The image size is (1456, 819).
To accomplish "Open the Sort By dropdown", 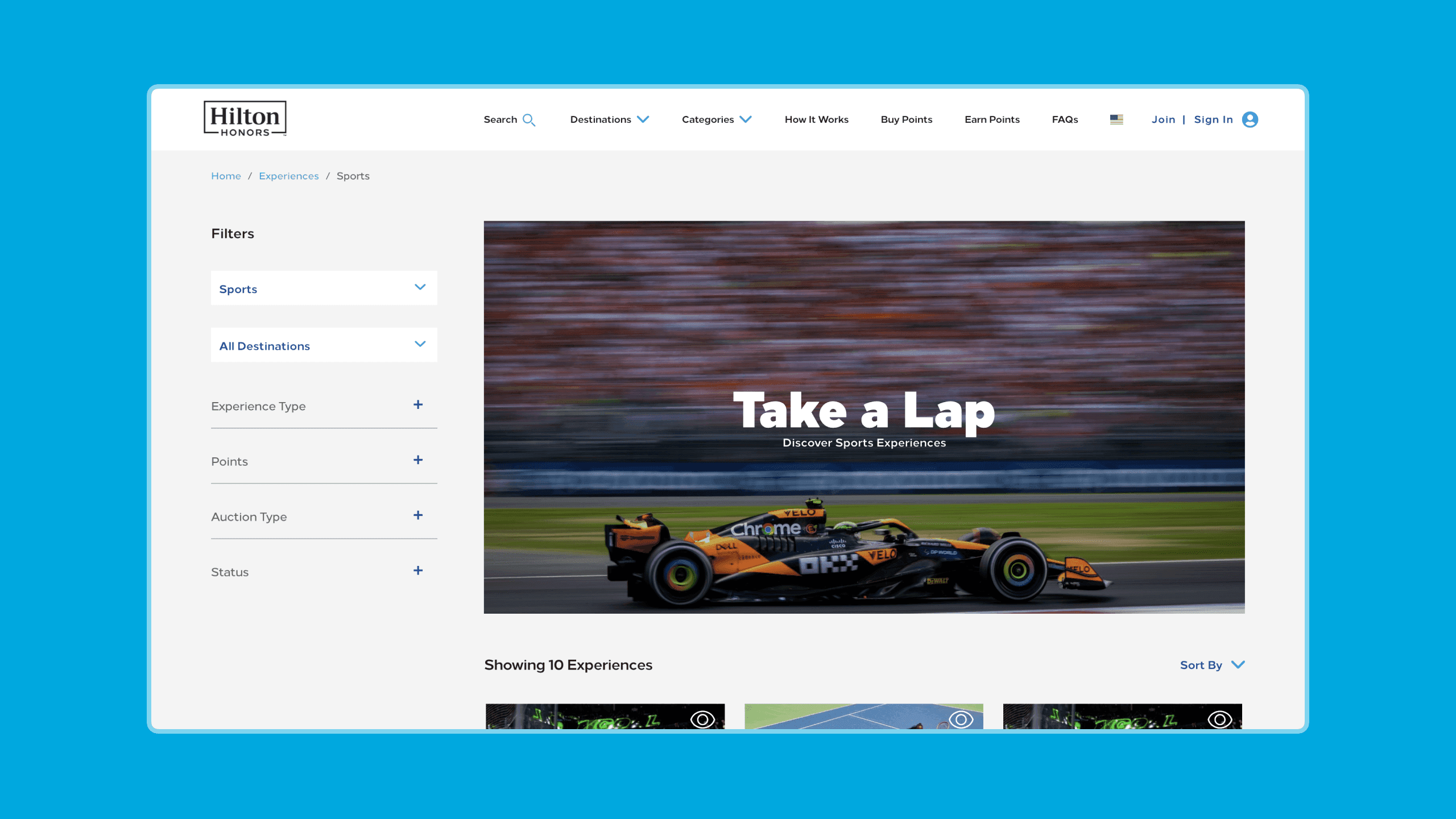I will (1213, 665).
